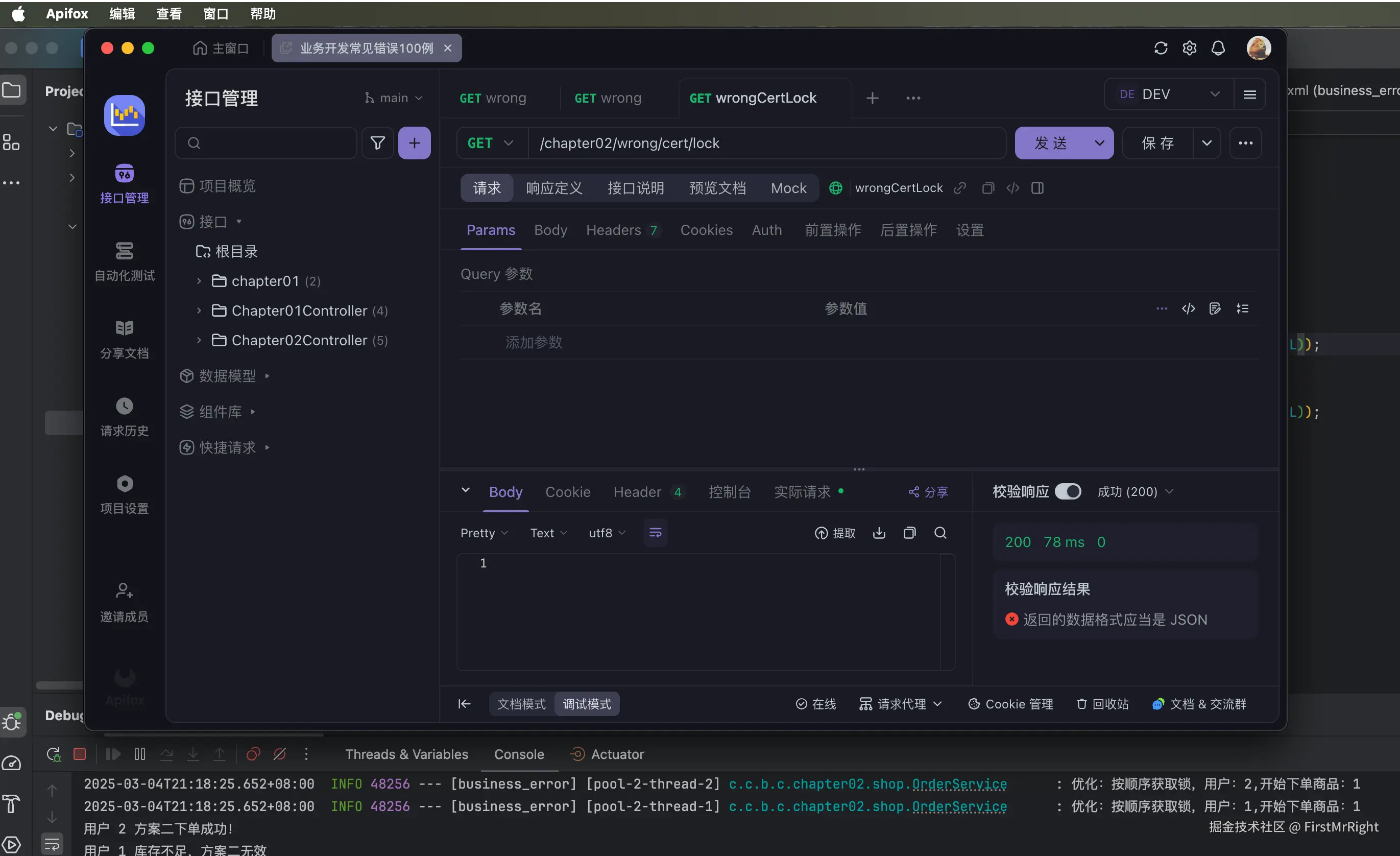
Task: Open the 窗口 menu in the menu bar
Action: point(215,14)
